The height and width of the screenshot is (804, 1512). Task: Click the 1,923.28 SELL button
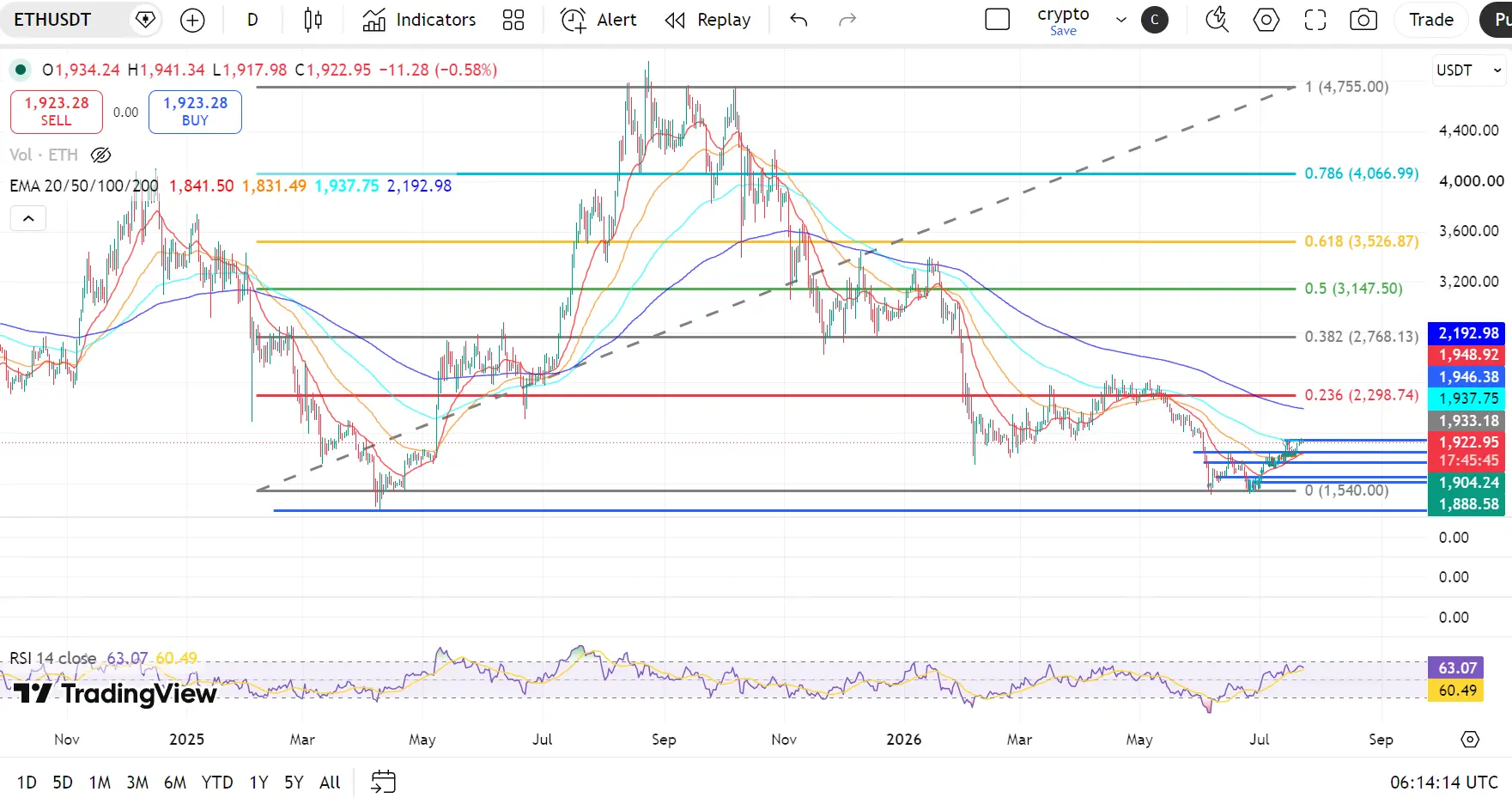tap(57, 112)
